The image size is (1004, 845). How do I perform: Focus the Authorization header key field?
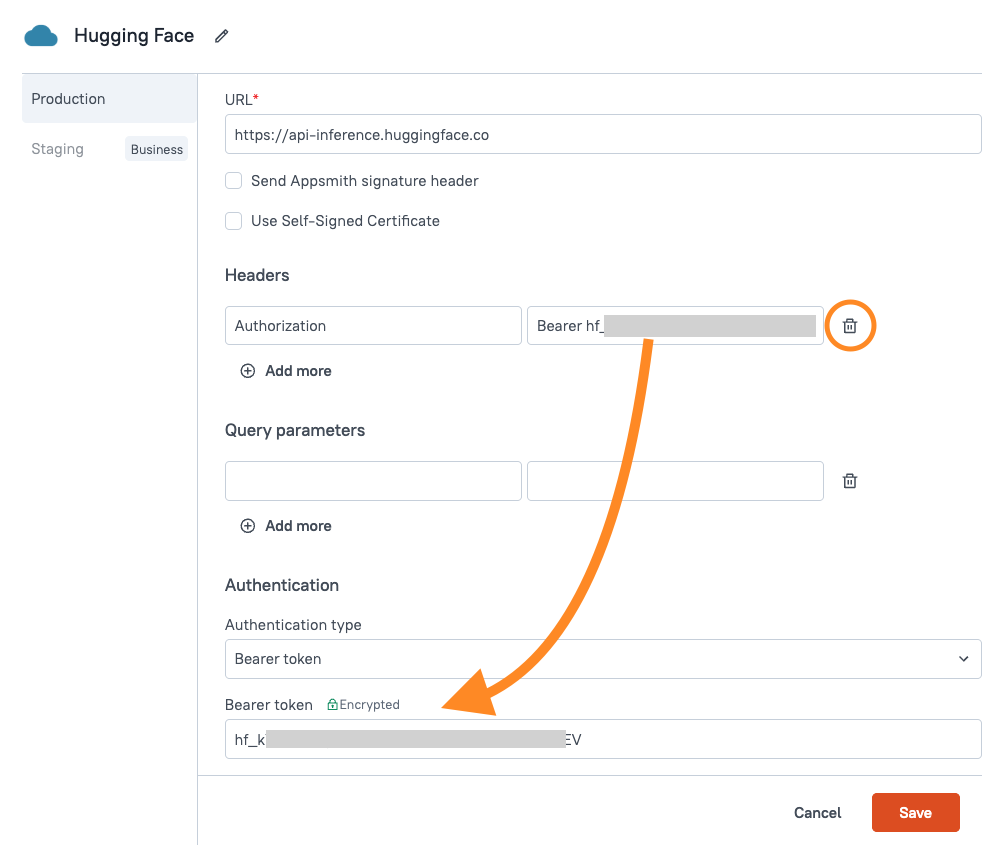pyautogui.click(x=373, y=326)
